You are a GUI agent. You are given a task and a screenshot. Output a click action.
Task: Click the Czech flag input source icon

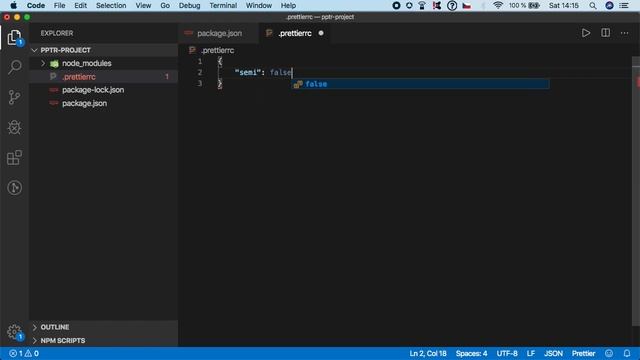coord(467,5)
